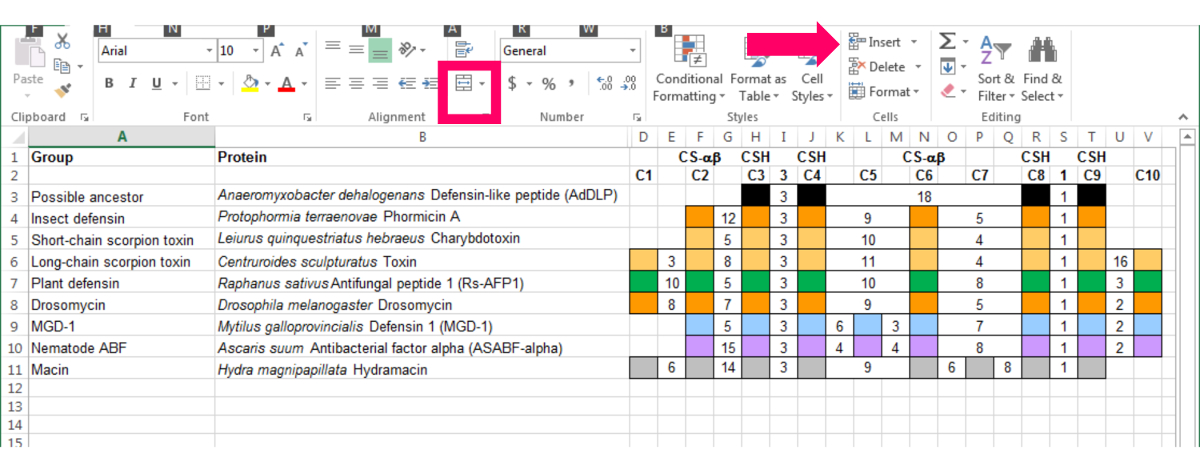Open the Font Color dropdown arrow
Screen dimensions: 1200x466
click(x=304, y=84)
